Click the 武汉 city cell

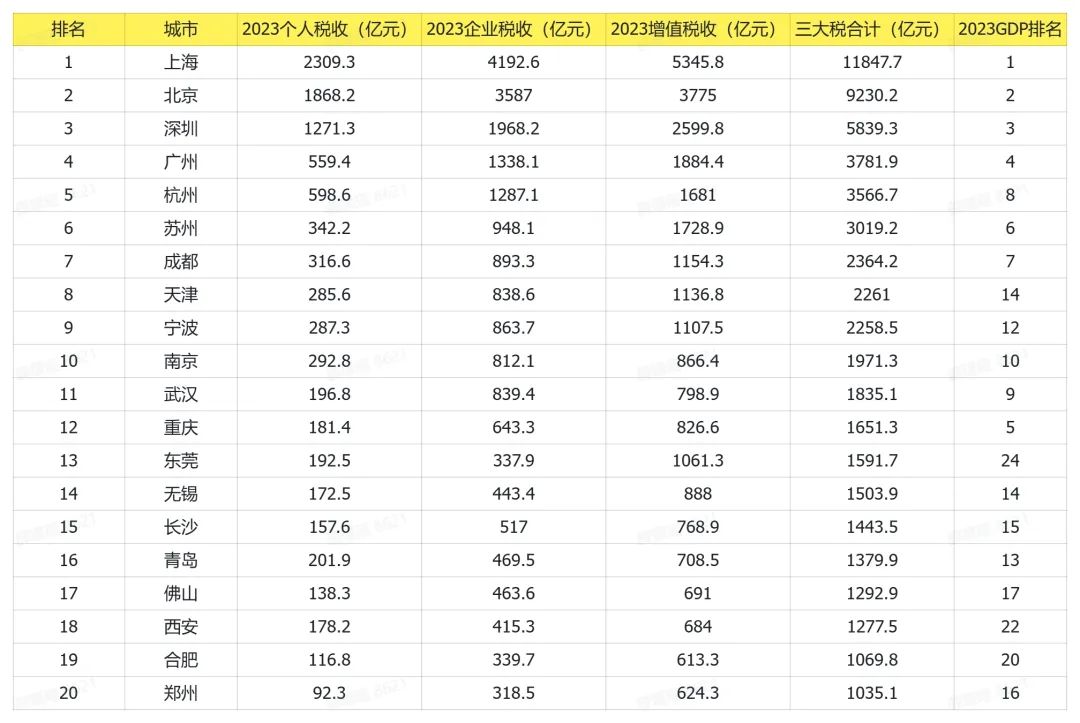point(180,394)
